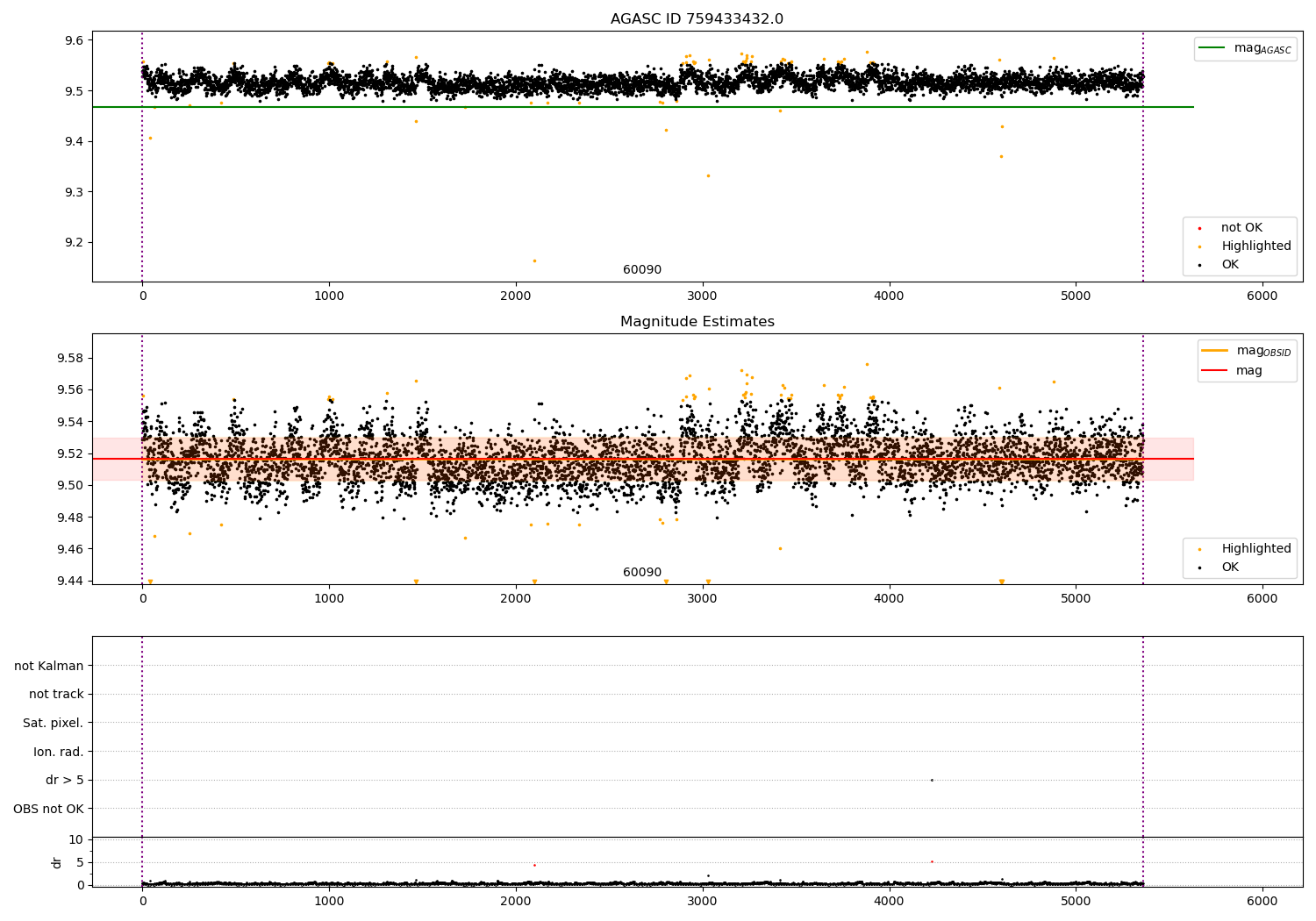Click the lowest orange outlier near 9.16 in top plot

tap(534, 261)
